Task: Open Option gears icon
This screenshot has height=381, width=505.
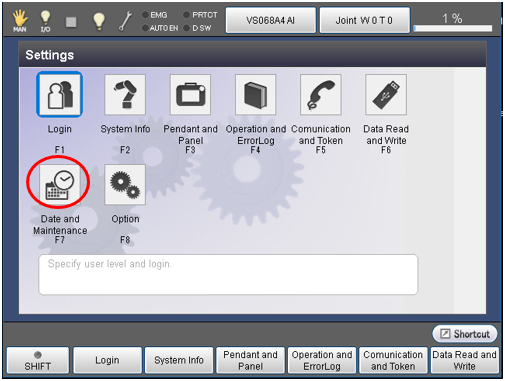Action: (125, 184)
